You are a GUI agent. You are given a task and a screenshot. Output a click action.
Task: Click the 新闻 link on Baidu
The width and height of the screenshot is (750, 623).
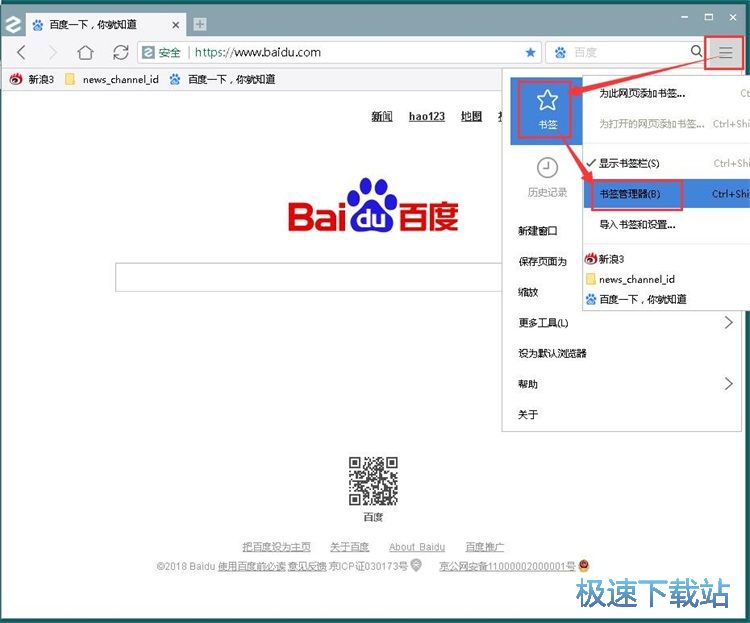click(382, 116)
